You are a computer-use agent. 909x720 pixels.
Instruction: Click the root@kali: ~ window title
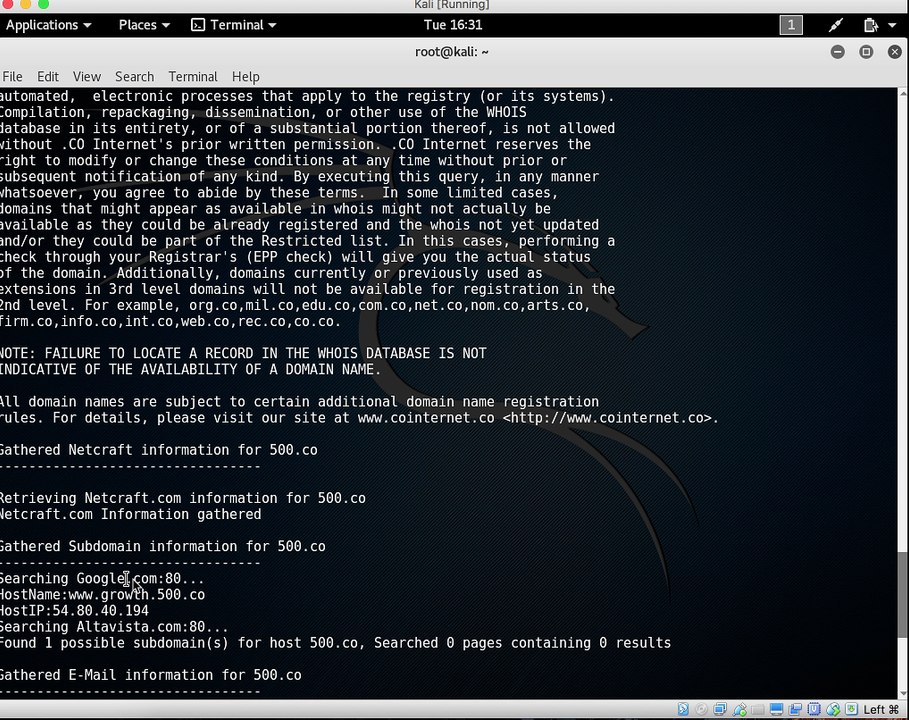452,52
